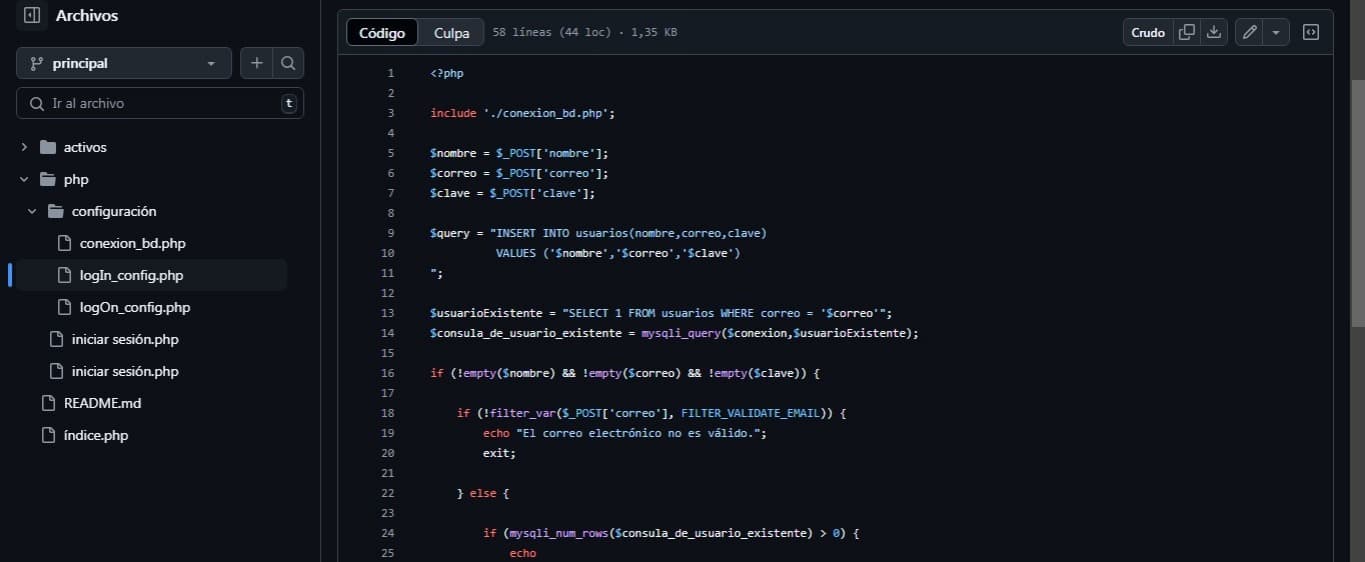Image resolution: width=1365 pixels, height=562 pixels.
Task: Open the symbols panel icon
Action: [x=1311, y=32]
